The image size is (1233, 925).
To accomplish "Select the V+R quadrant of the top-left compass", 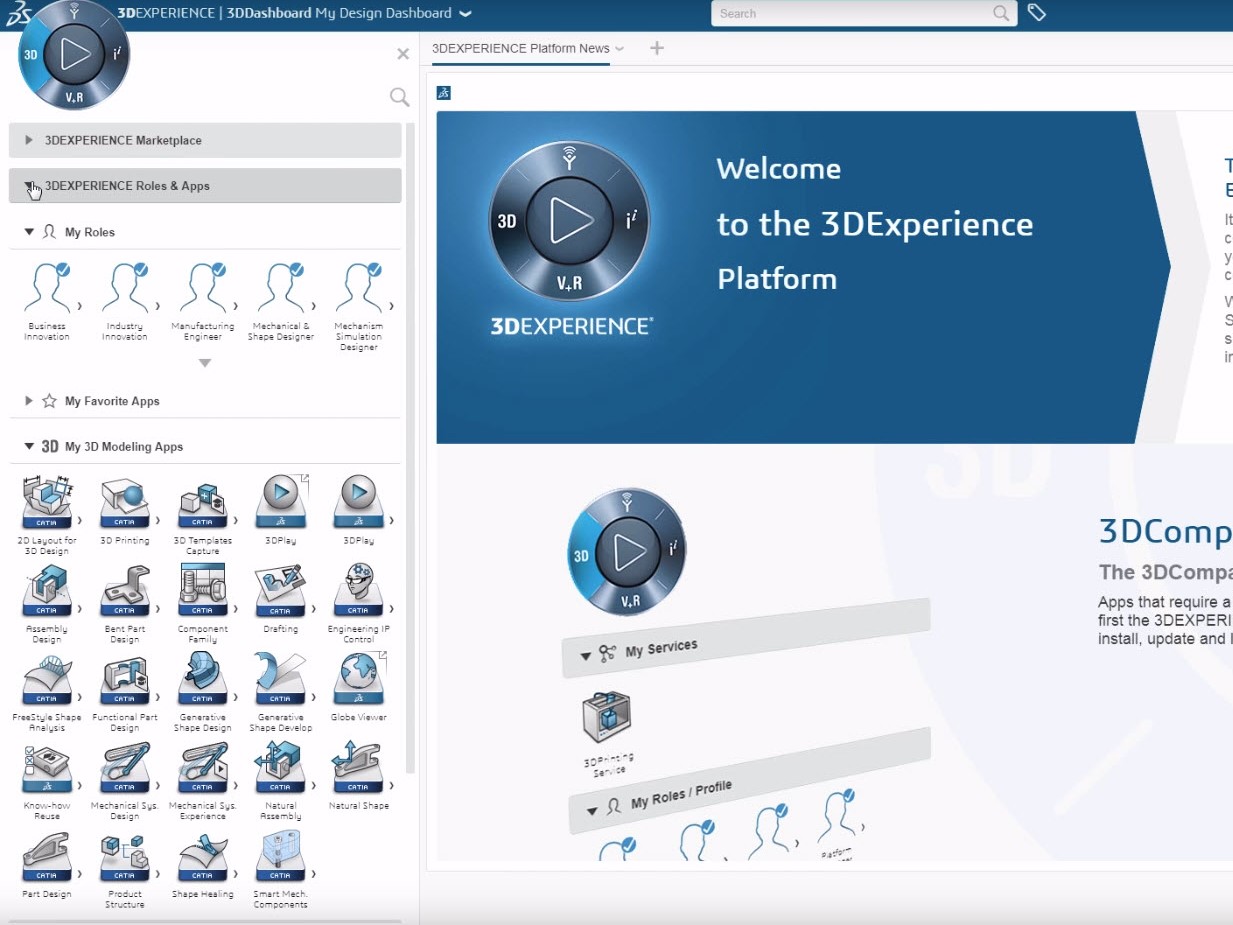I will [x=74, y=96].
